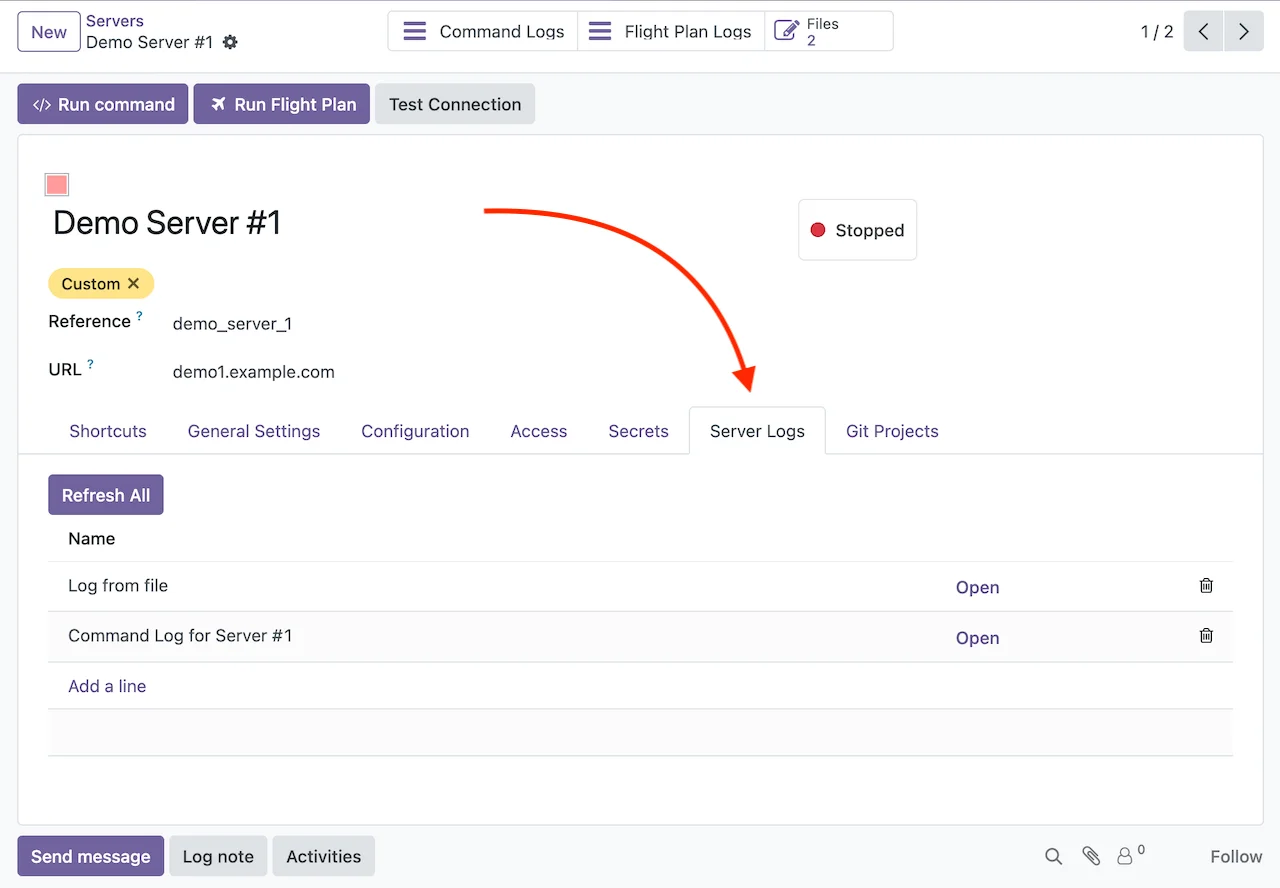Delete Command Log for Server #1 entry

1206,636
